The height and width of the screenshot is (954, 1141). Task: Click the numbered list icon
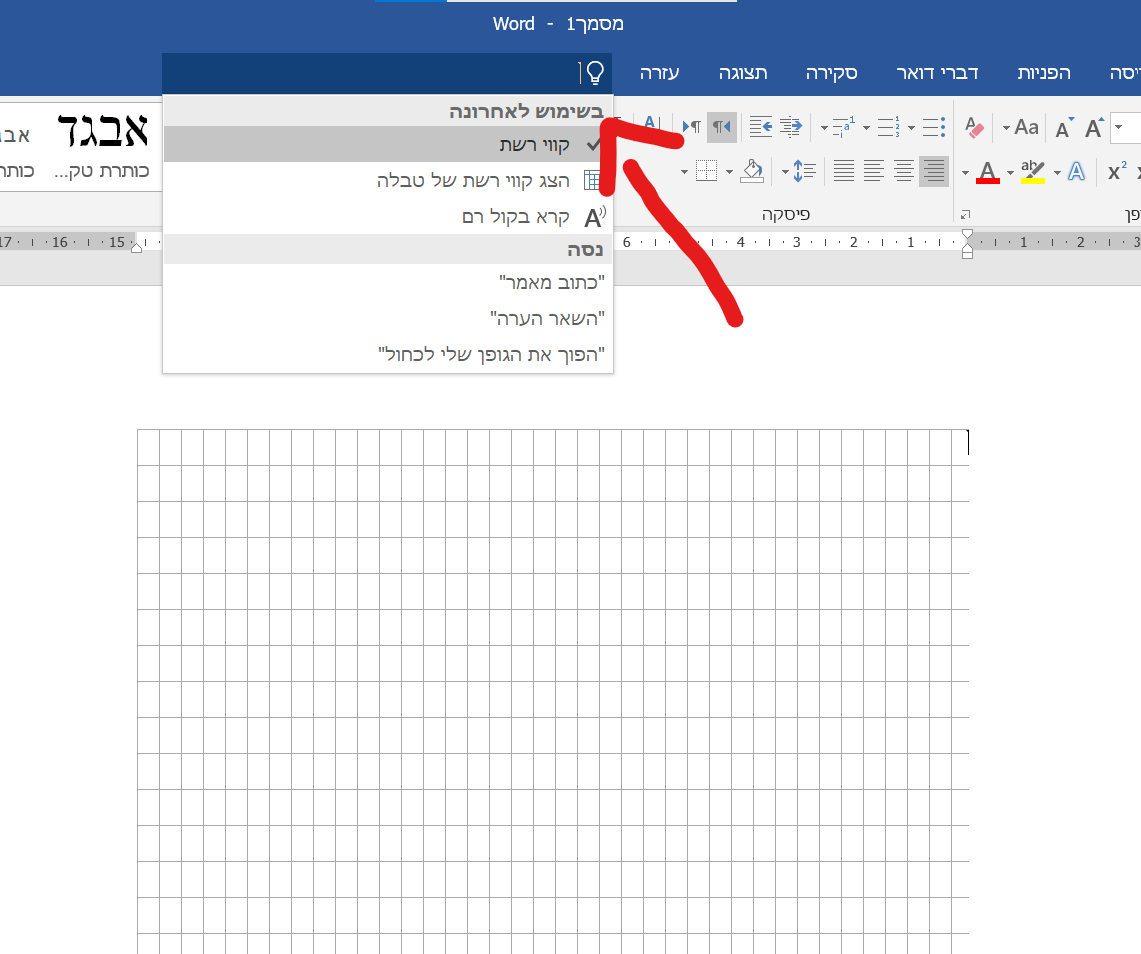[889, 127]
